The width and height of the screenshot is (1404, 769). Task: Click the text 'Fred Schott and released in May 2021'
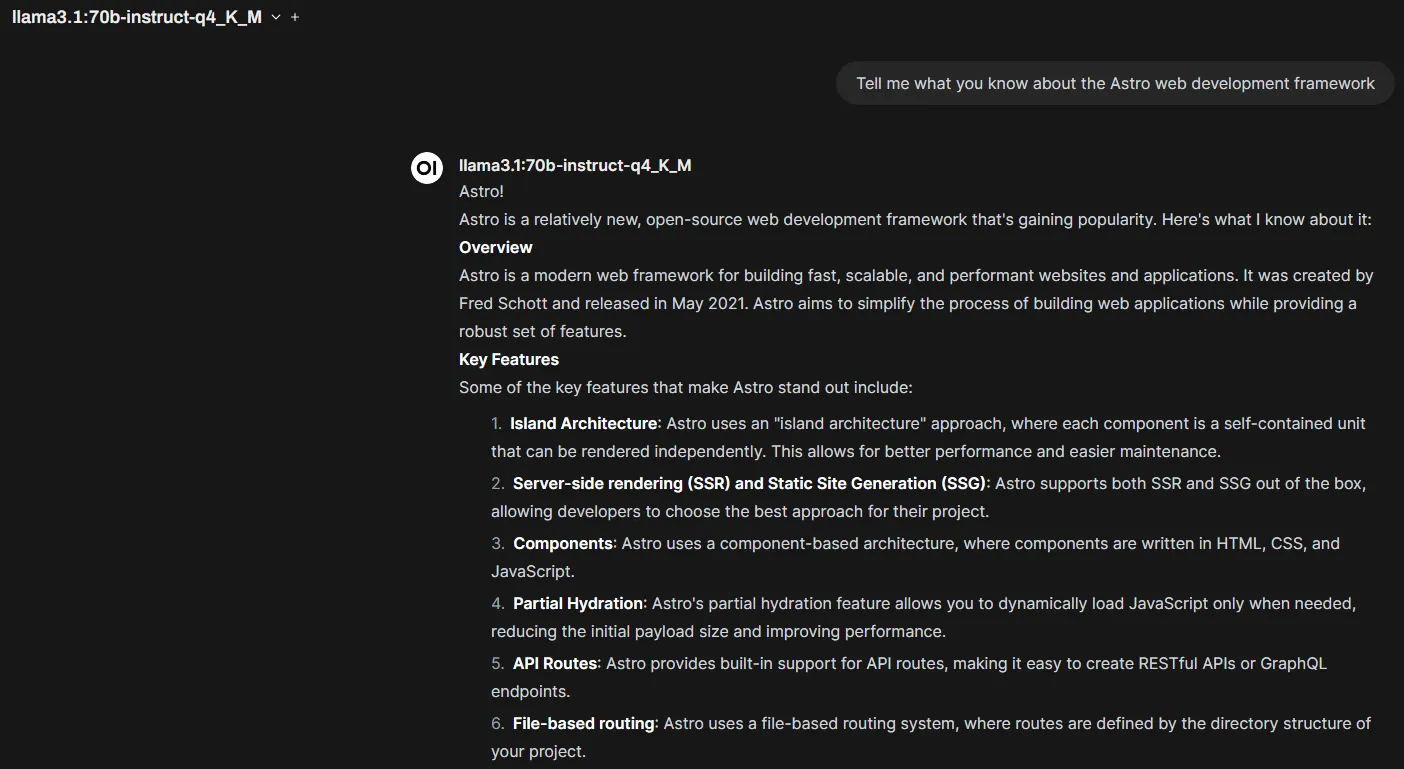(603, 303)
